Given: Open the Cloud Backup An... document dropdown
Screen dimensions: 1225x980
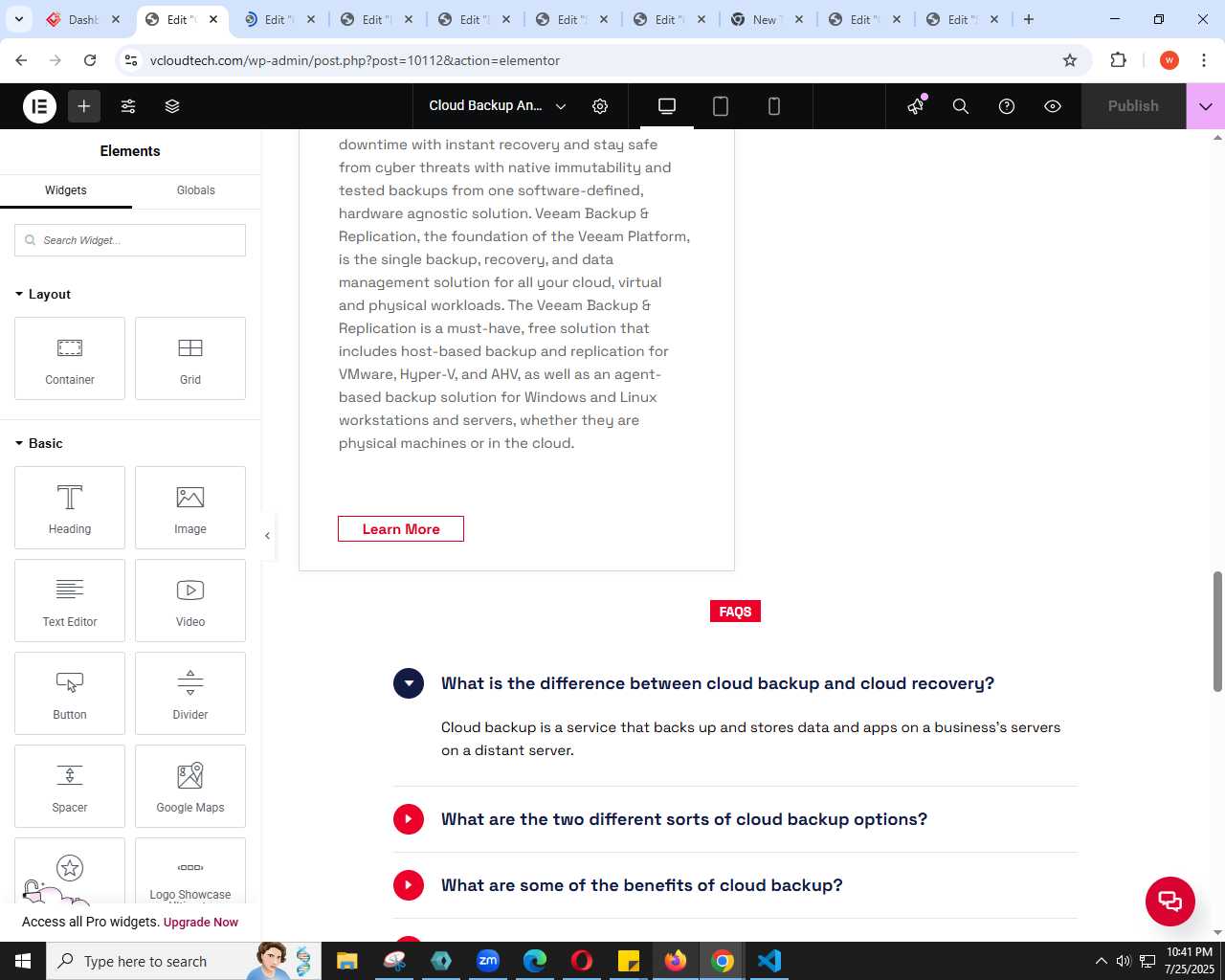Looking at the screenshot, I should pos(498,106).
